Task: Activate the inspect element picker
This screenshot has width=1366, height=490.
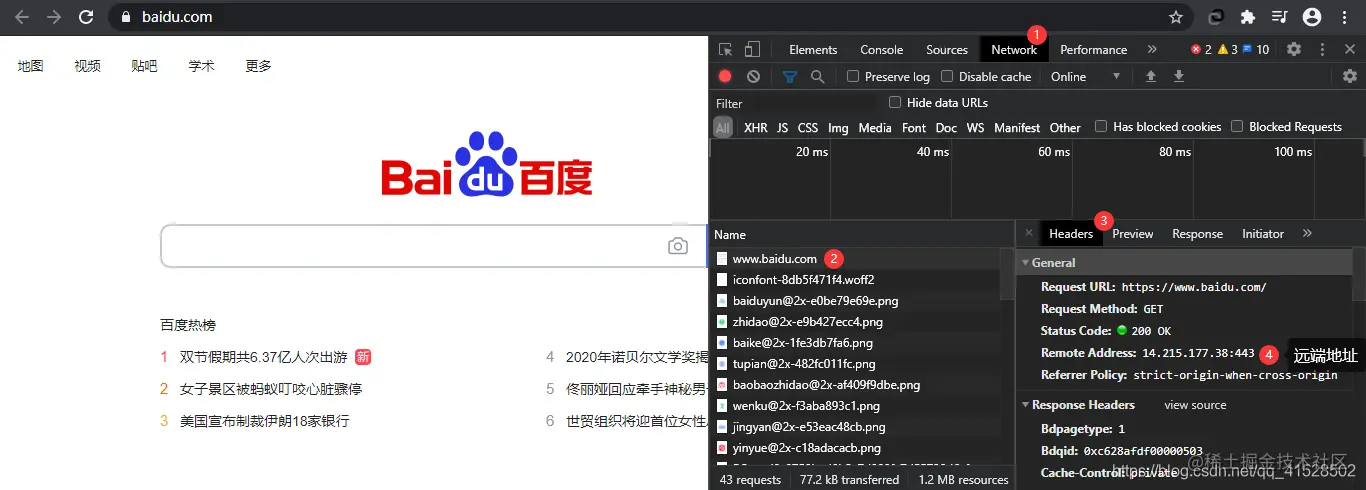Action: coord(726,49)
